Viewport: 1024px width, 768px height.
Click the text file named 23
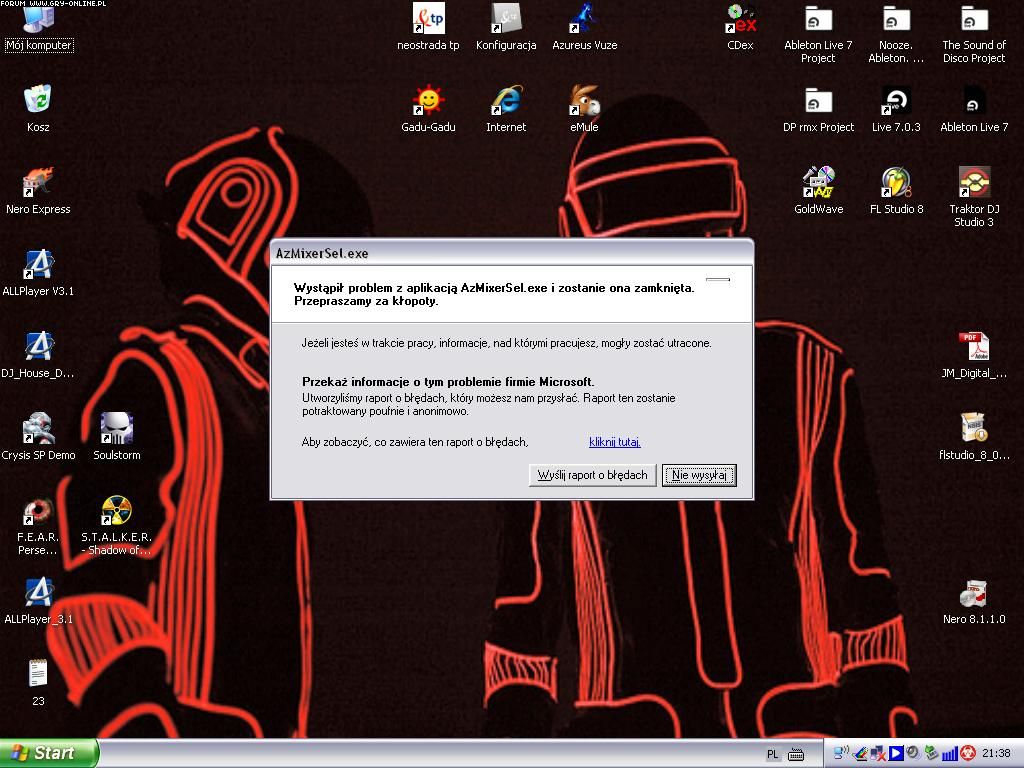coord(38,683)
